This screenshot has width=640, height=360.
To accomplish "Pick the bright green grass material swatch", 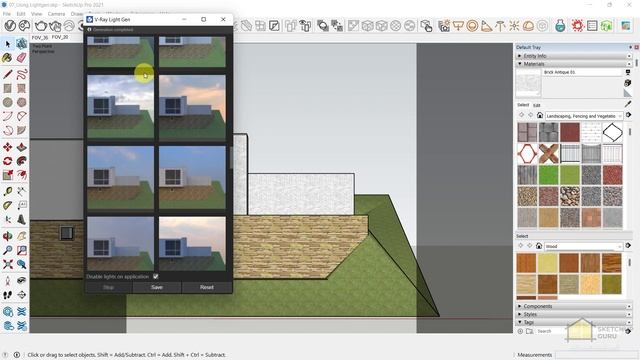I will point(548,175).
